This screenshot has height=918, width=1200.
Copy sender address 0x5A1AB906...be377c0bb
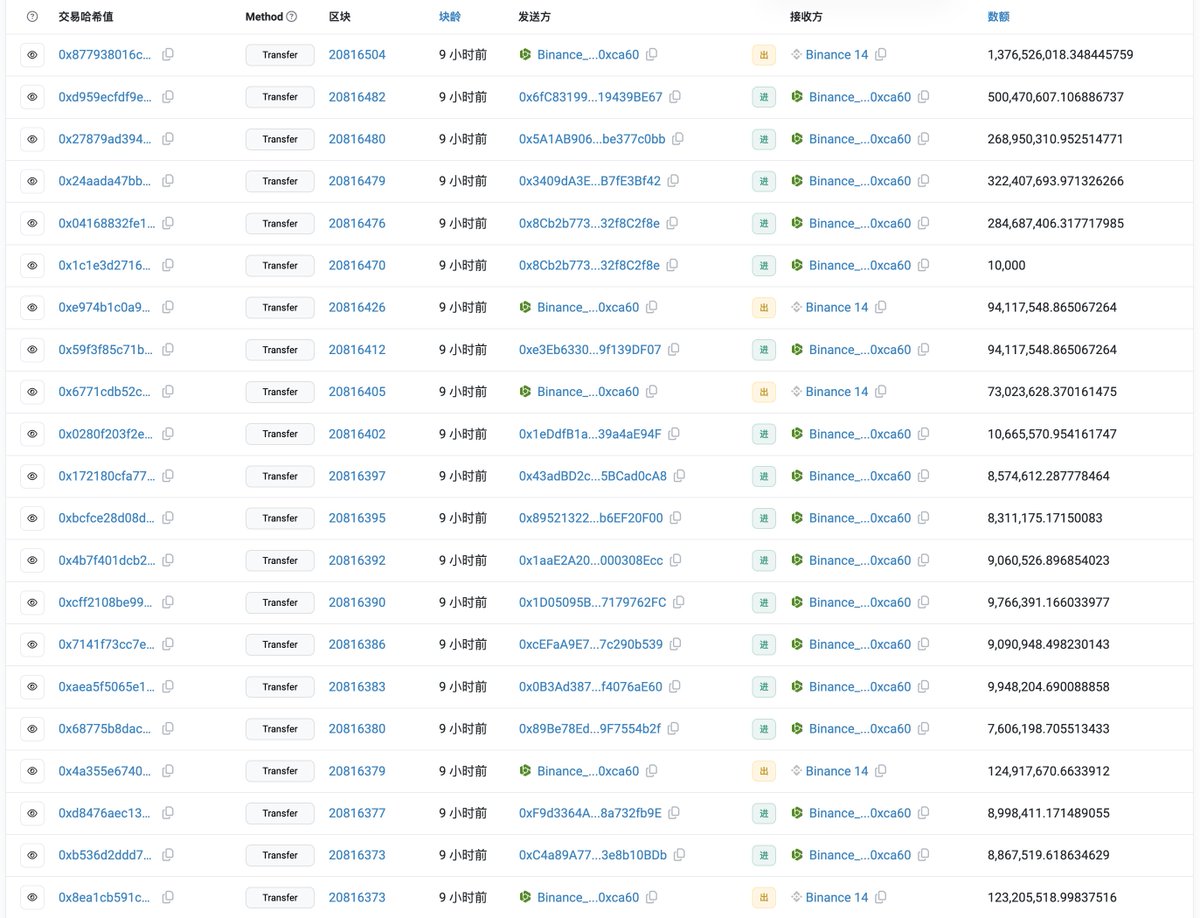(678, 139)
